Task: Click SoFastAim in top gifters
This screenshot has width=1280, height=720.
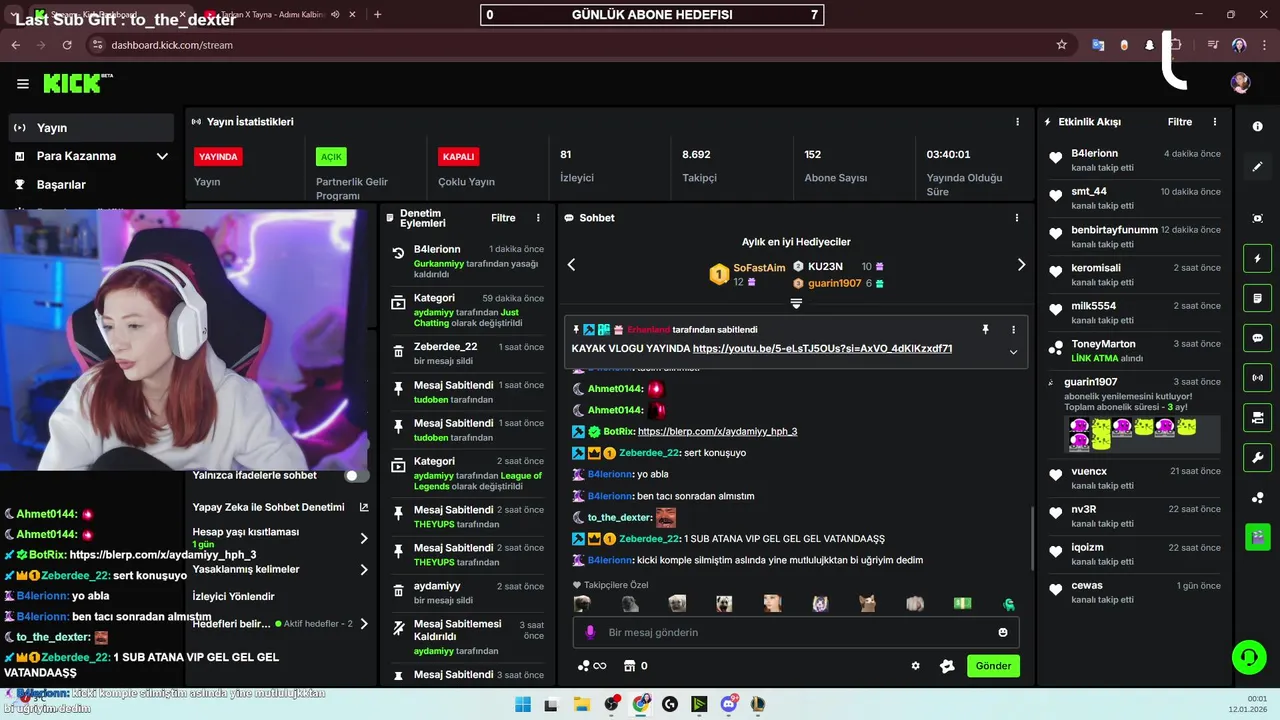Action: (759, 268)
